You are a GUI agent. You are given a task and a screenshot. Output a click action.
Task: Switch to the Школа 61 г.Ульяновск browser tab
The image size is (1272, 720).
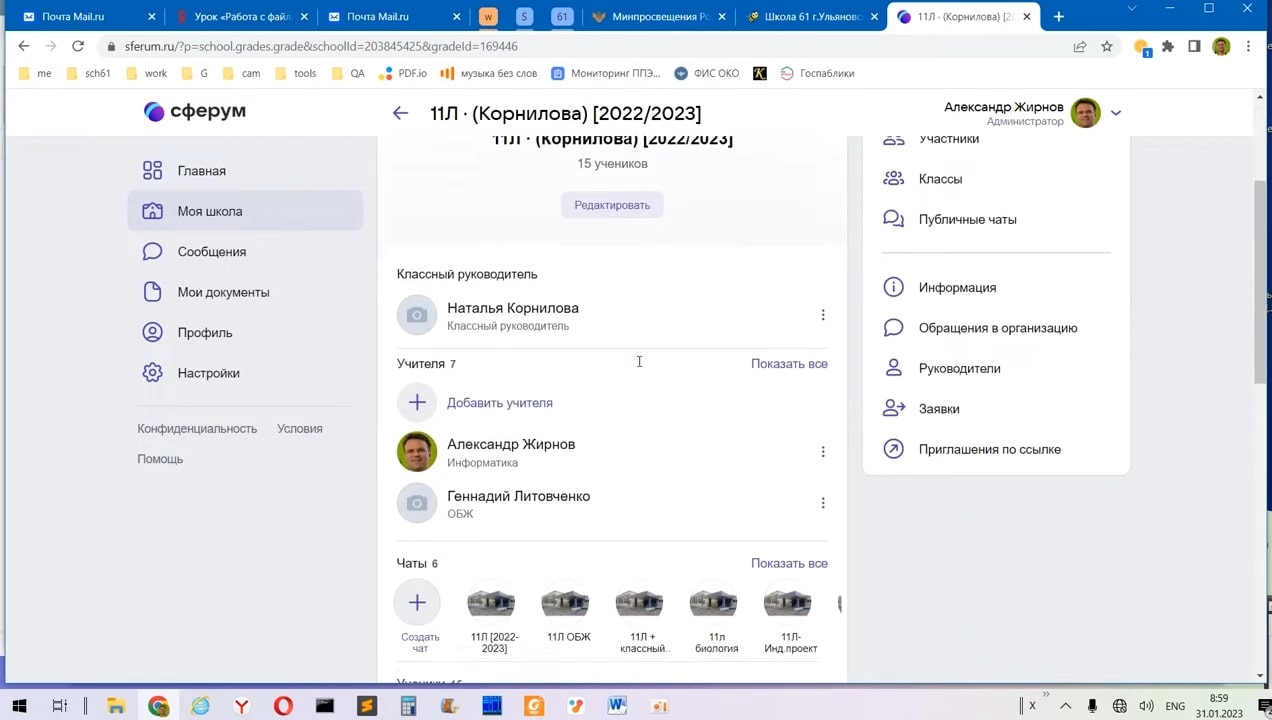(x=811, y=16)
